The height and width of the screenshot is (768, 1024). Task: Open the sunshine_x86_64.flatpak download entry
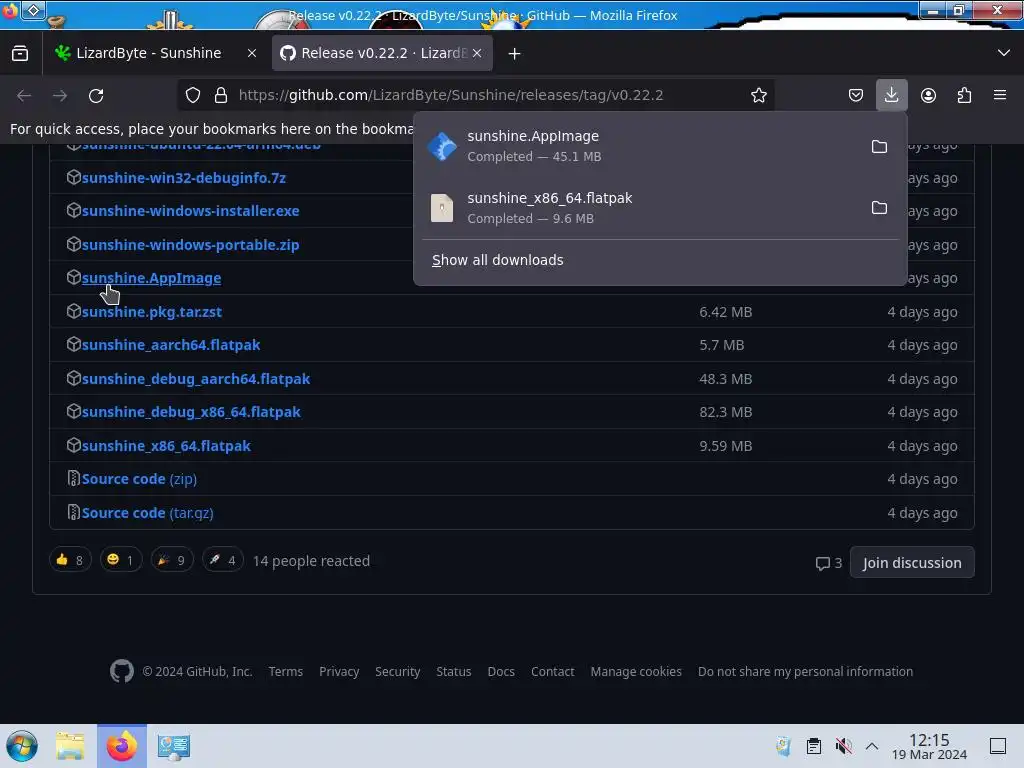(640, 208)
